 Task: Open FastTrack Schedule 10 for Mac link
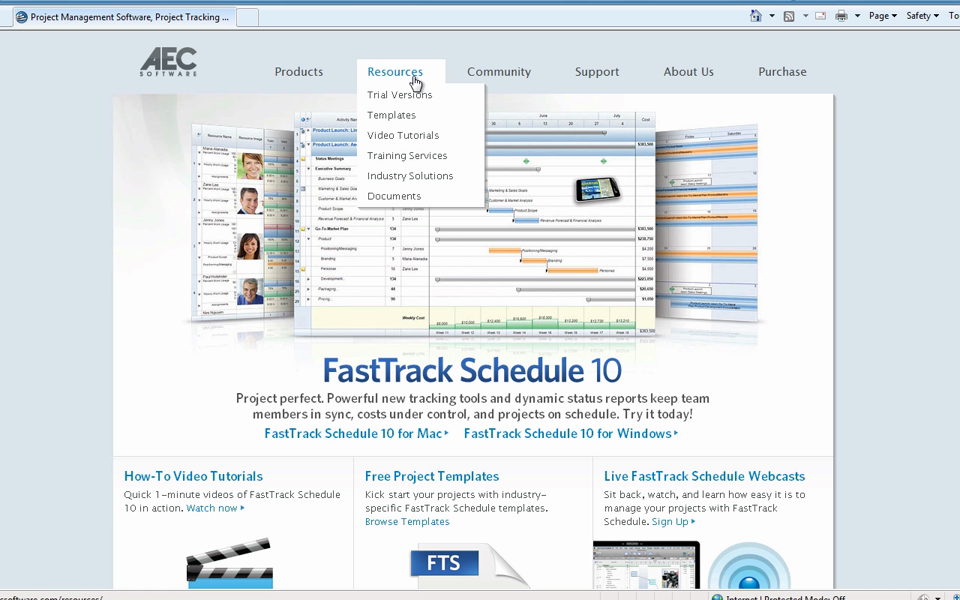tap(356, 433)
